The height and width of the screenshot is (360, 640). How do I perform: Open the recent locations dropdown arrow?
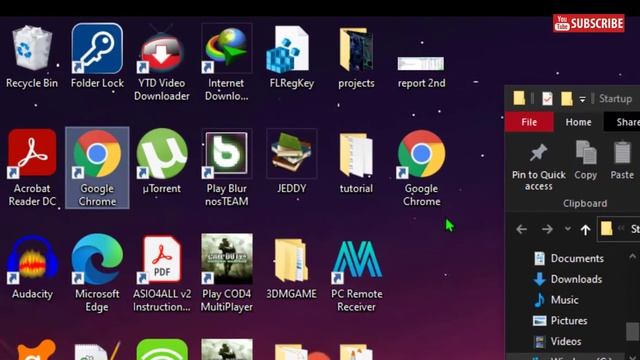click(x=567, y=229)
